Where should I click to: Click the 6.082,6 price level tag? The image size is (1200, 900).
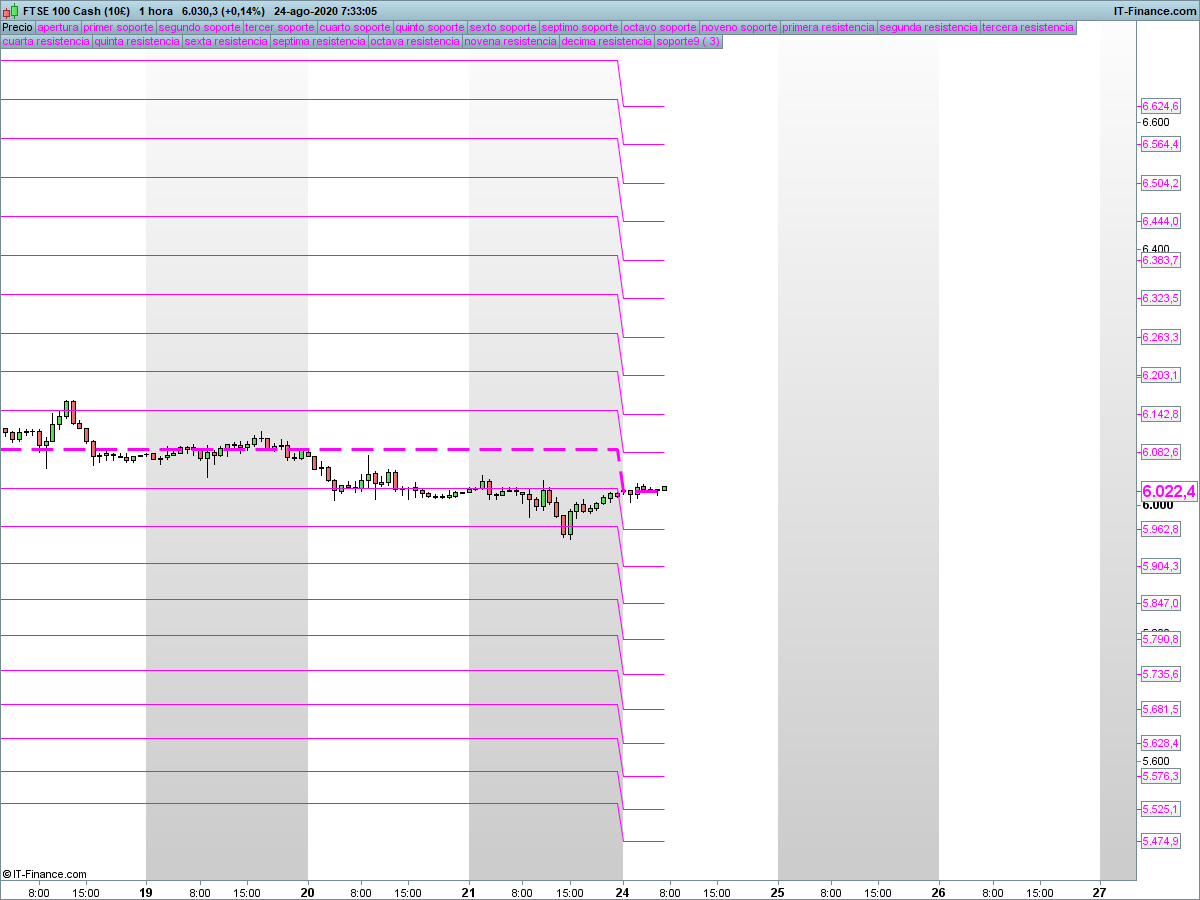click(1160, 452)
